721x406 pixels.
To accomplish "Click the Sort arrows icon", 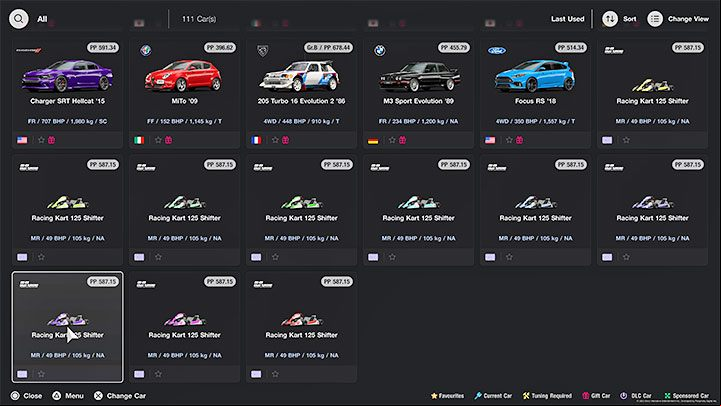I will pos(610,19).
